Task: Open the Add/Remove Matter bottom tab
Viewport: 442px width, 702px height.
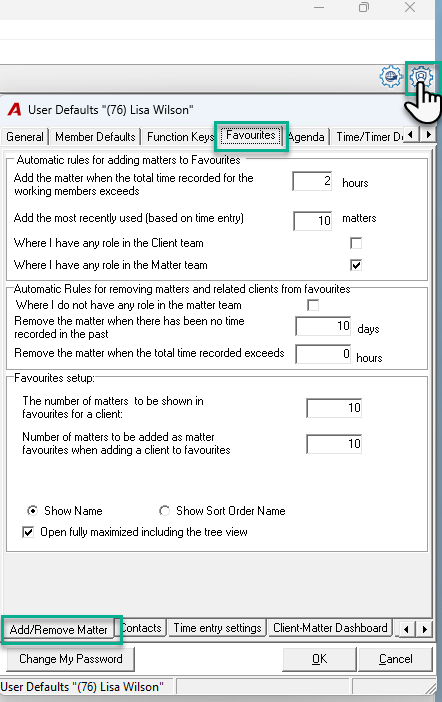Action: (59, 629)
